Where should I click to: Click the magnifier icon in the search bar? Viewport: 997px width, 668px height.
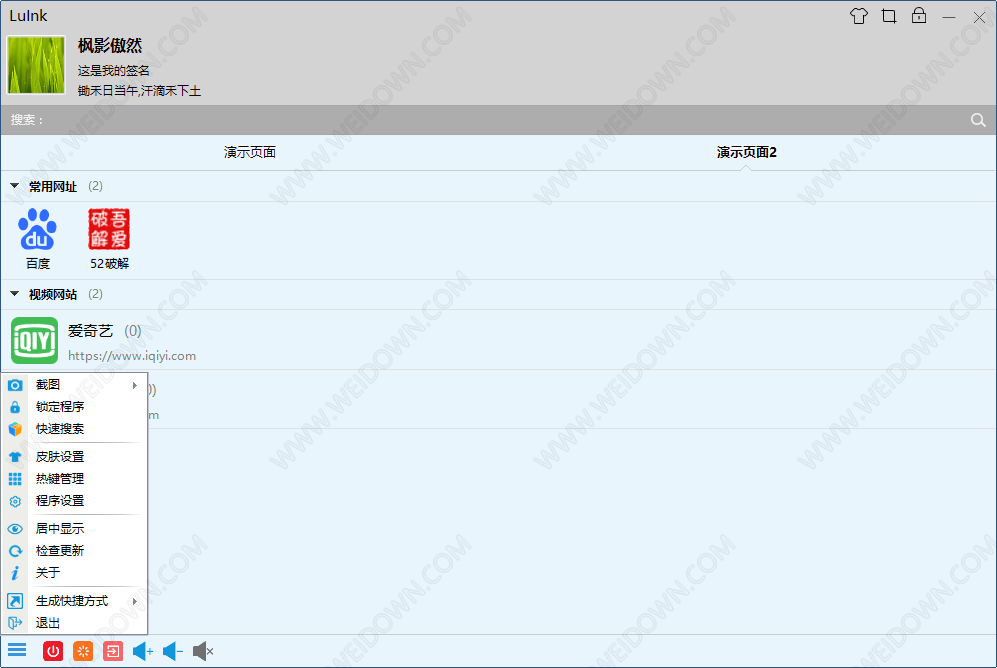[x=978, y=120]
